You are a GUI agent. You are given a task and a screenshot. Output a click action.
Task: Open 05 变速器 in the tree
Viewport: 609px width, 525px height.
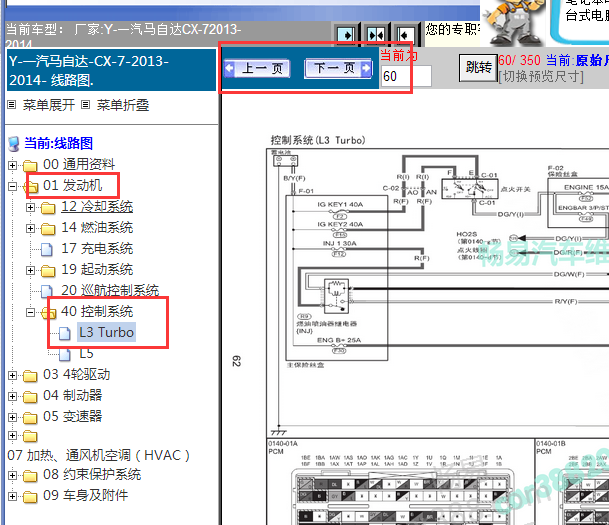pos(73,416)
